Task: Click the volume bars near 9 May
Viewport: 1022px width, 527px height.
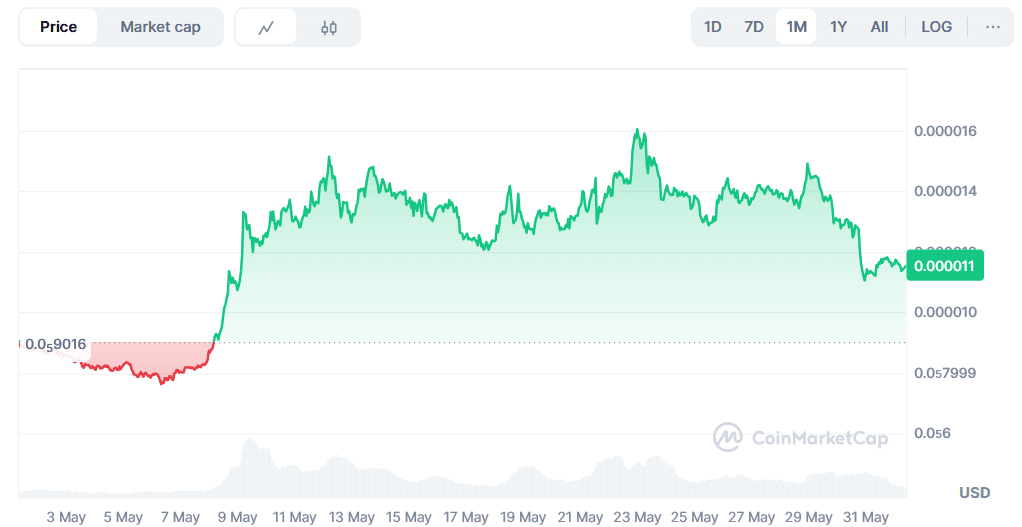Action: click(x=248, y=468)
